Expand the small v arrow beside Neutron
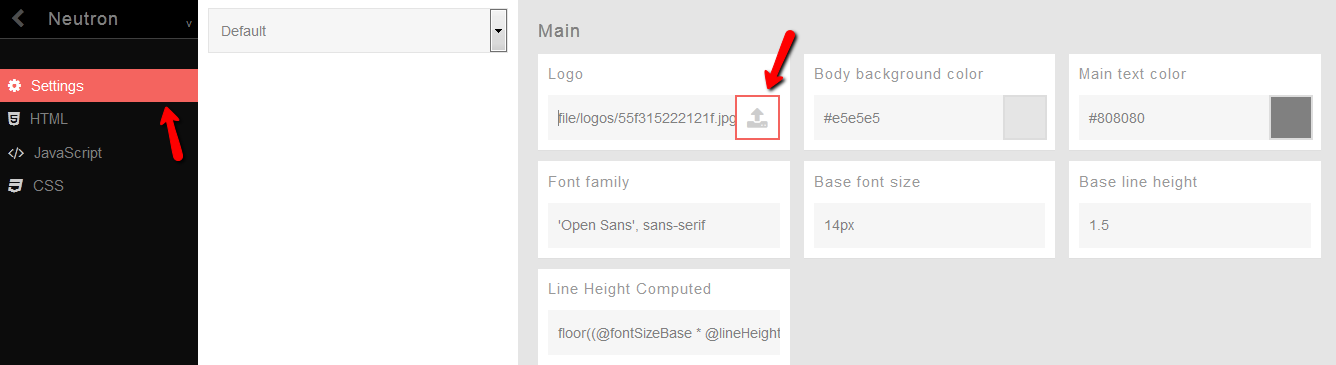The height and width of the screenshot is (365, 1336). click(x=188, y=23)
